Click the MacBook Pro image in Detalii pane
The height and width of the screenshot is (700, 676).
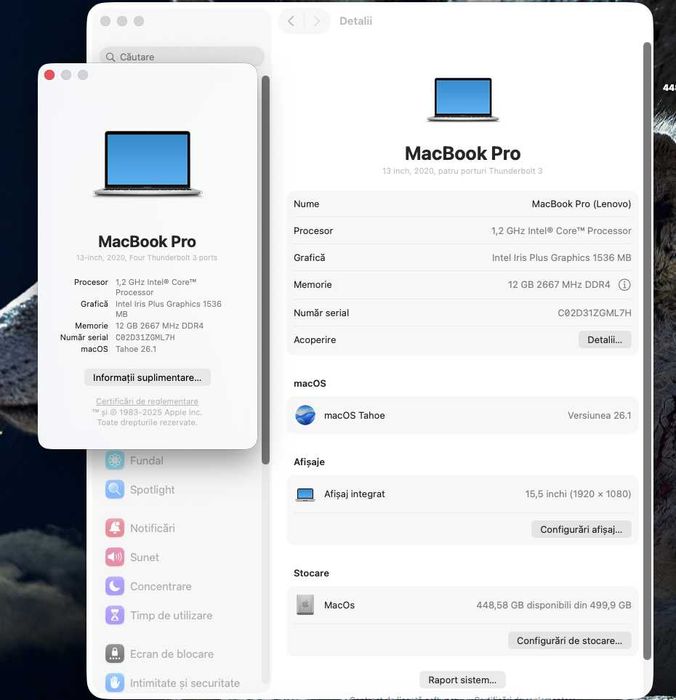click(463, 100)
